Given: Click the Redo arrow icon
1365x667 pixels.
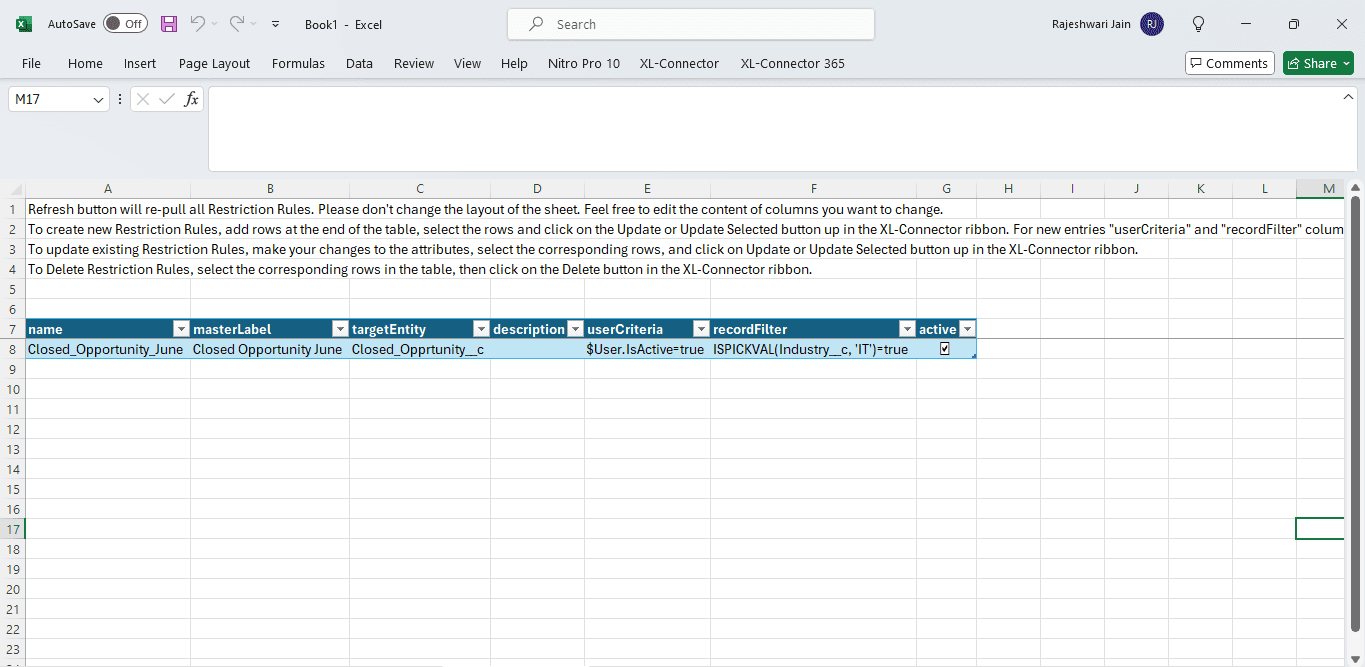Looking at the screenshot, I should tap(237, 24).
